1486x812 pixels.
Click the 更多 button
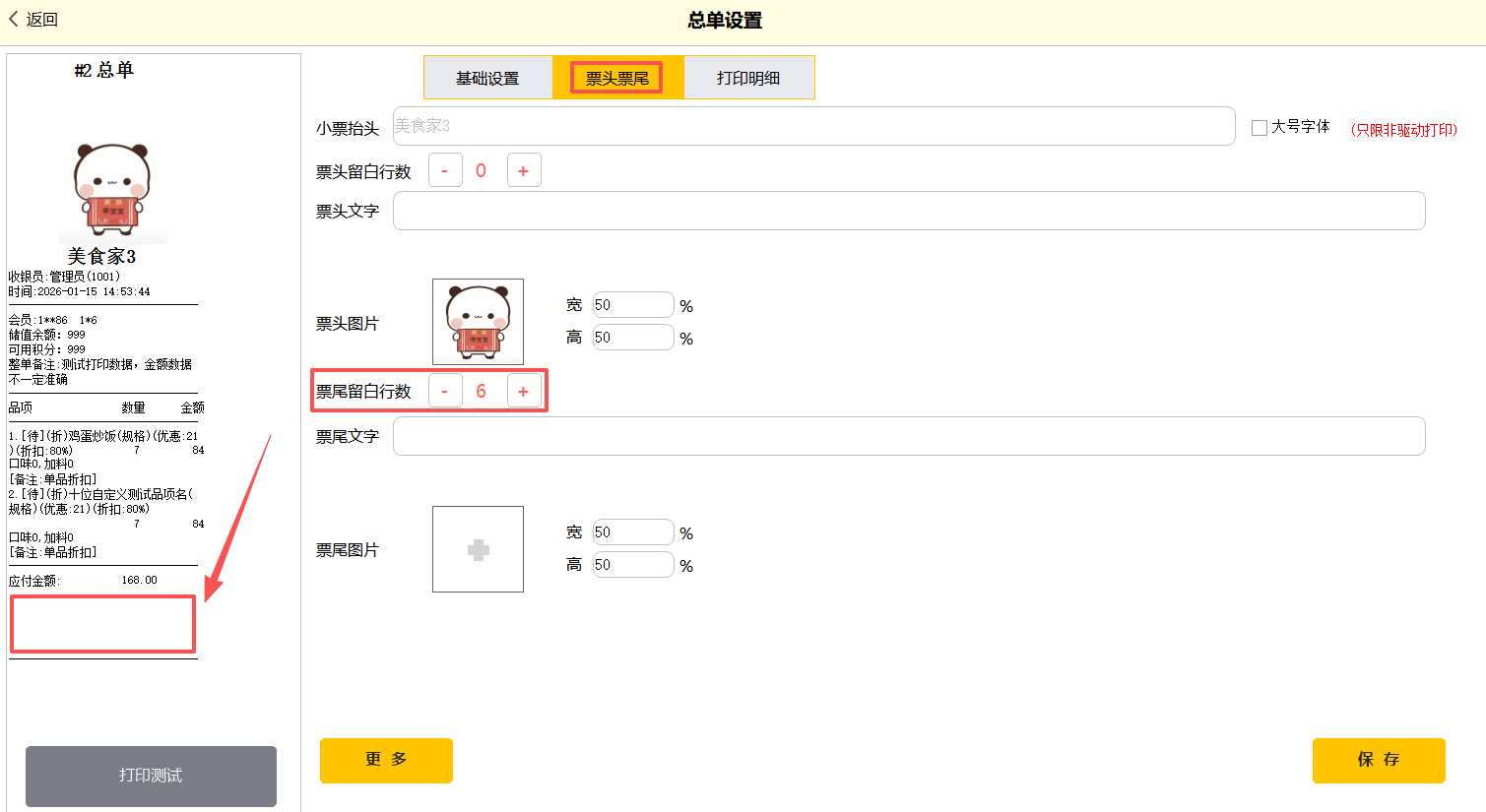386,760
